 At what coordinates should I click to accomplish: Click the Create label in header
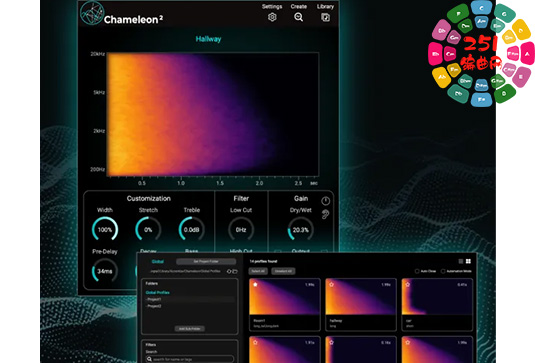[x=299, y=6]
